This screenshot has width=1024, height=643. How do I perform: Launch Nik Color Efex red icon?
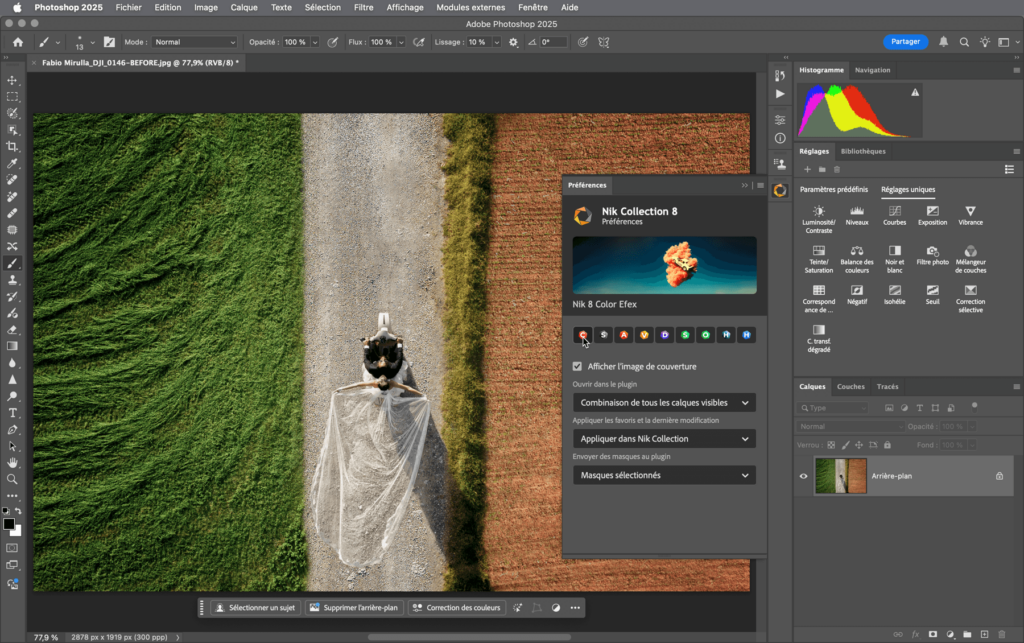point(582,335)
